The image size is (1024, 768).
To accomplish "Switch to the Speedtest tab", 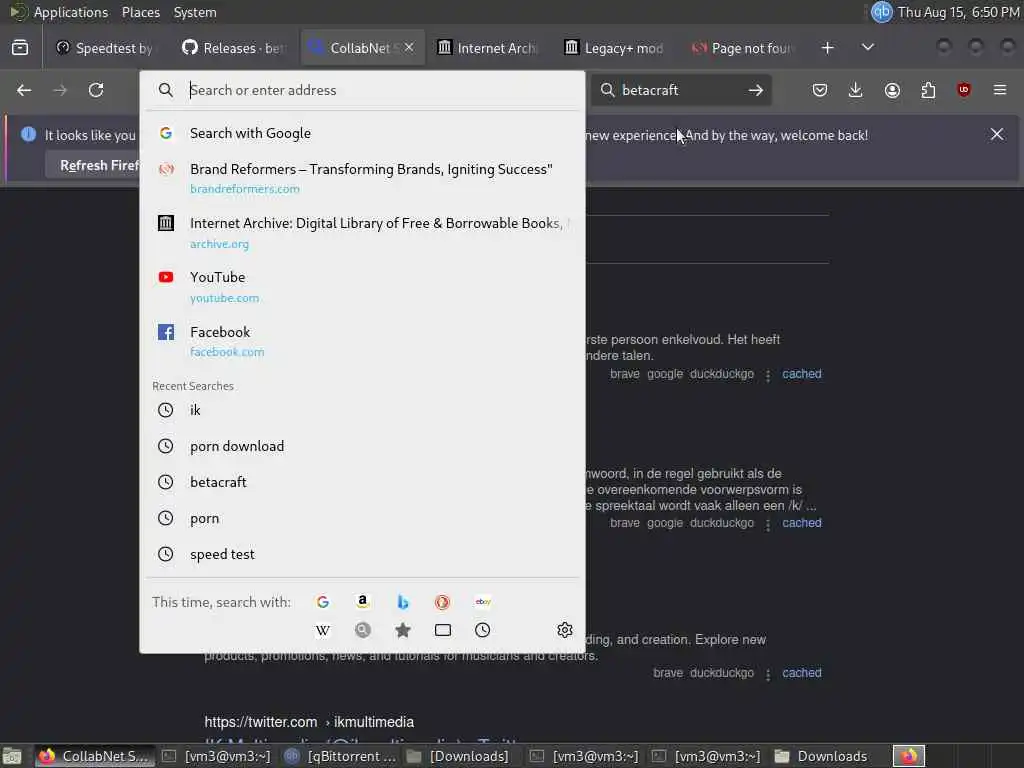I will click(x=104, y=48).
